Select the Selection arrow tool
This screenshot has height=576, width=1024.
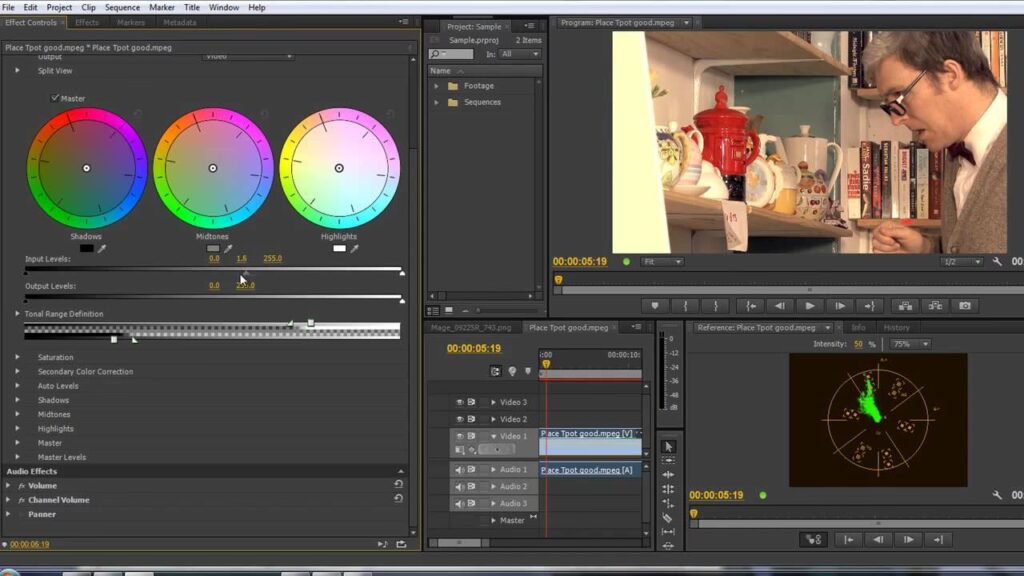[x=669, y=447]
